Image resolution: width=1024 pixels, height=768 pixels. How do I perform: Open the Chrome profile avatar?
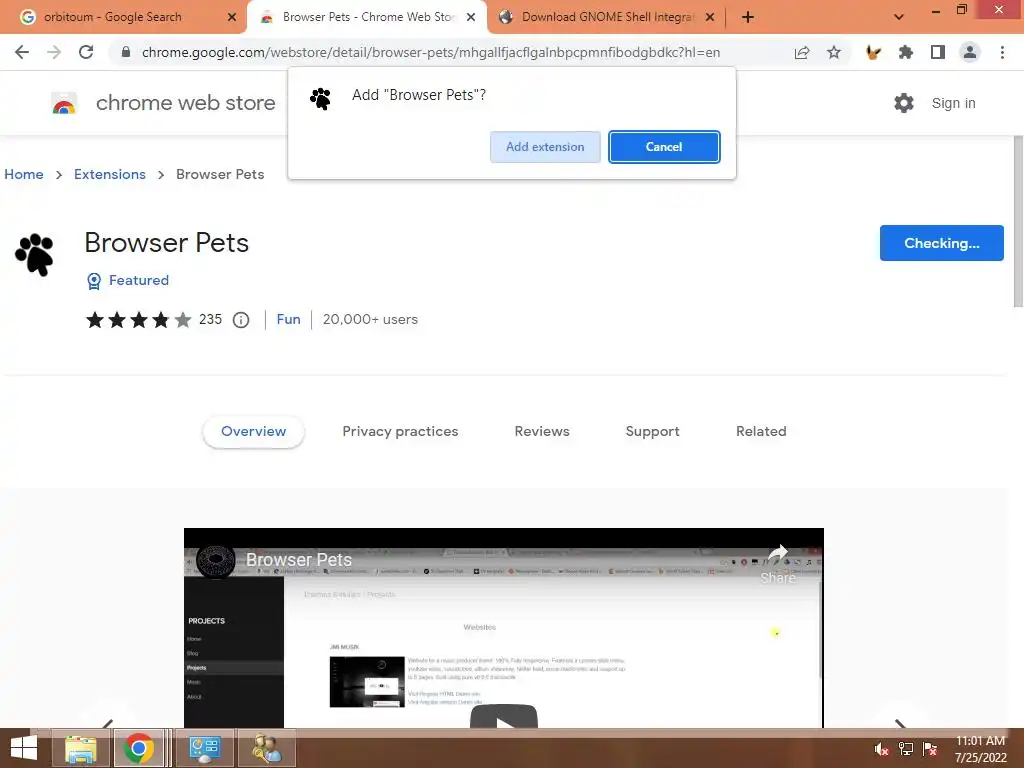[970, 52]
